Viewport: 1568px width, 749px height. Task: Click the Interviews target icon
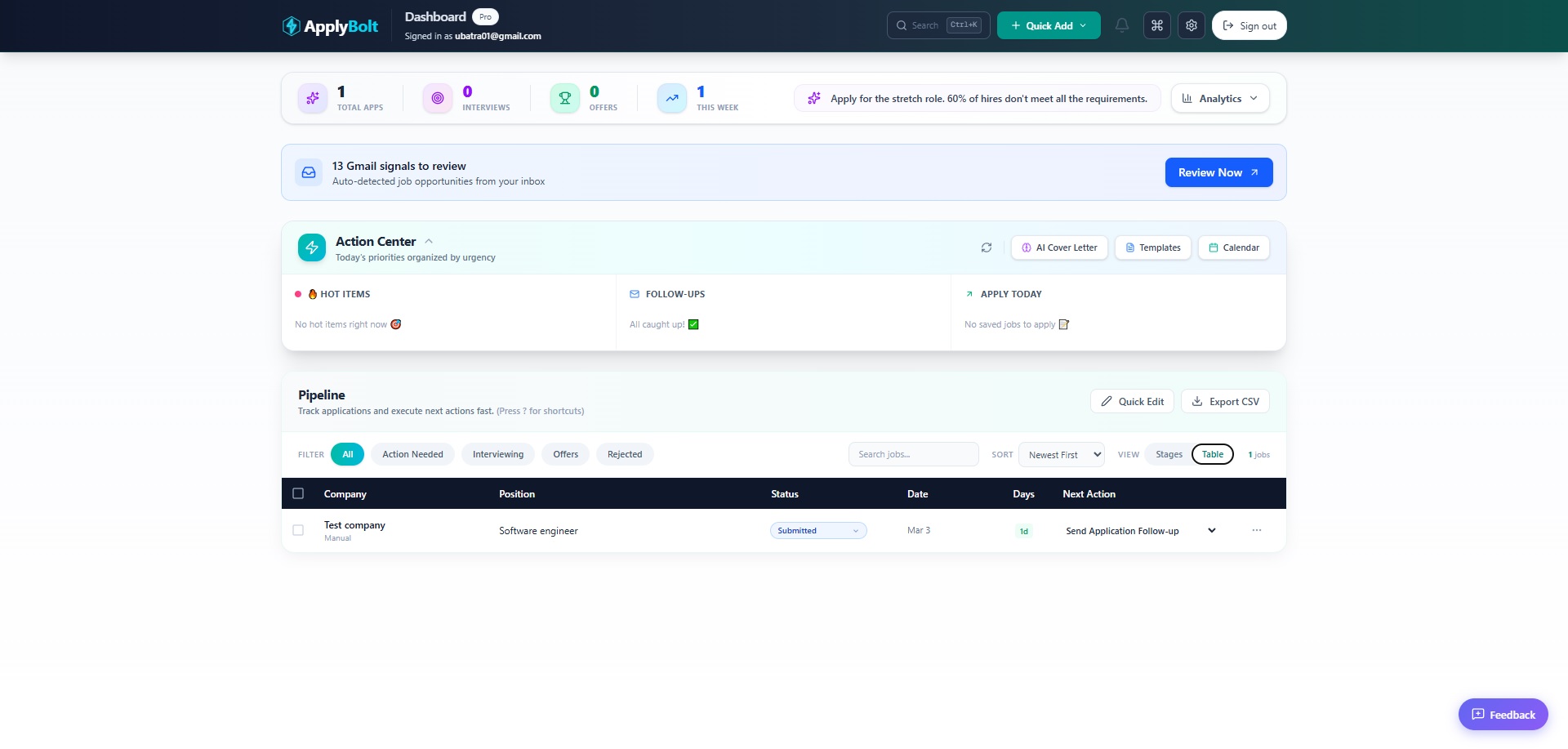click(x=438, y=99)
